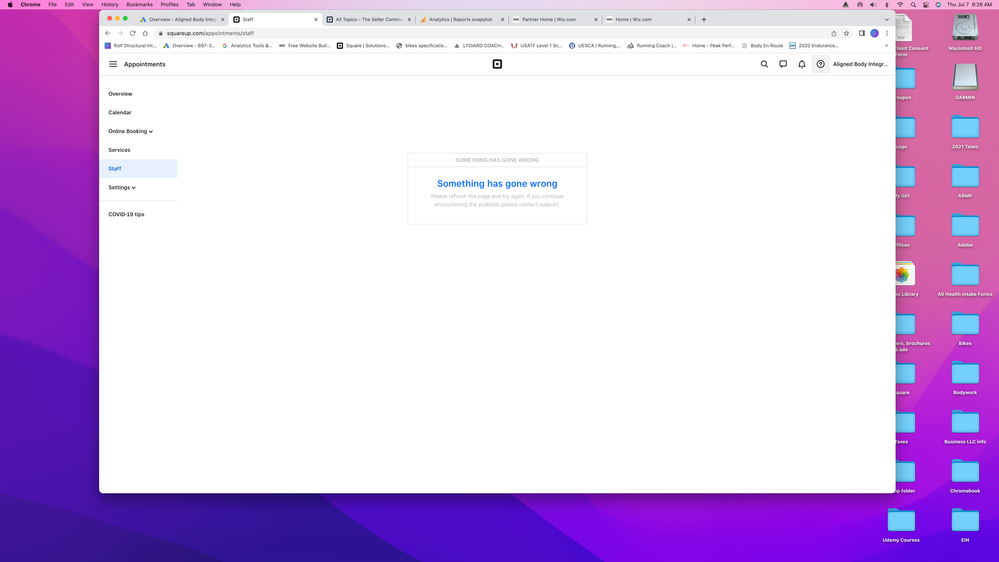Open a new Chrome tab
The width and height of the screenshot is (999, 562).
coord(704,19)
